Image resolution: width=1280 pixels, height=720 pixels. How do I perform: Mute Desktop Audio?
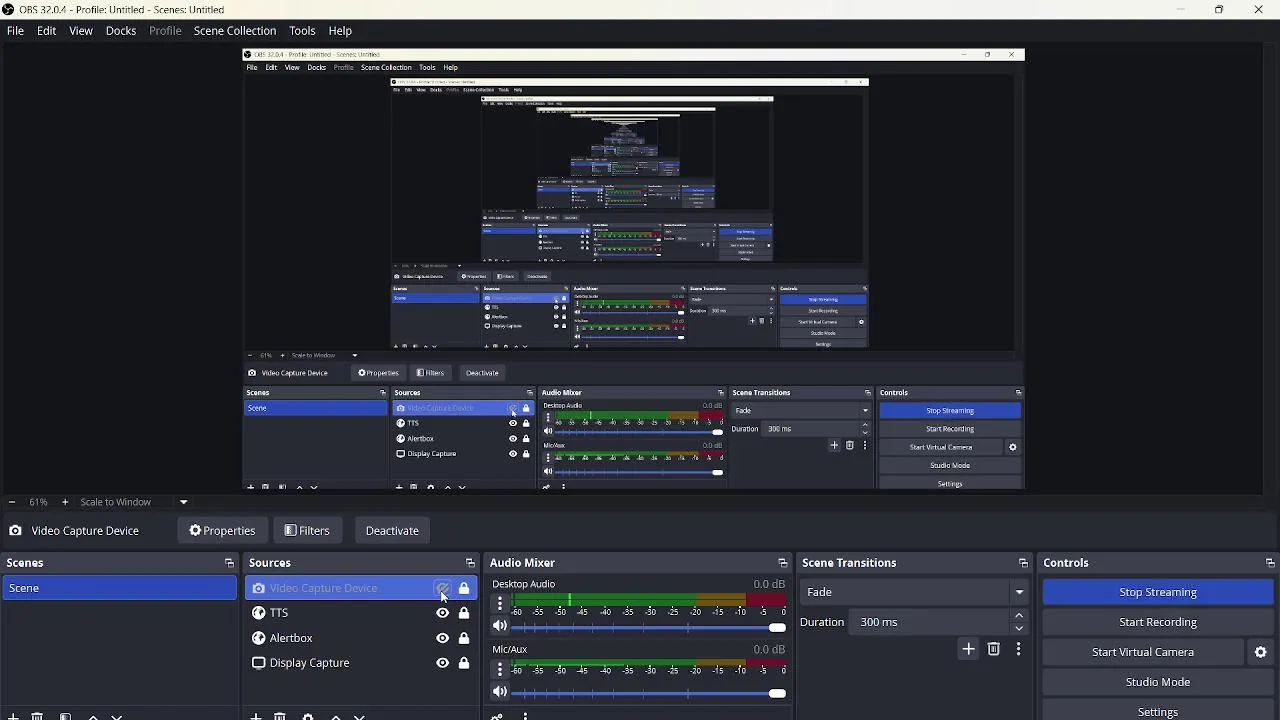coord(500,626)
